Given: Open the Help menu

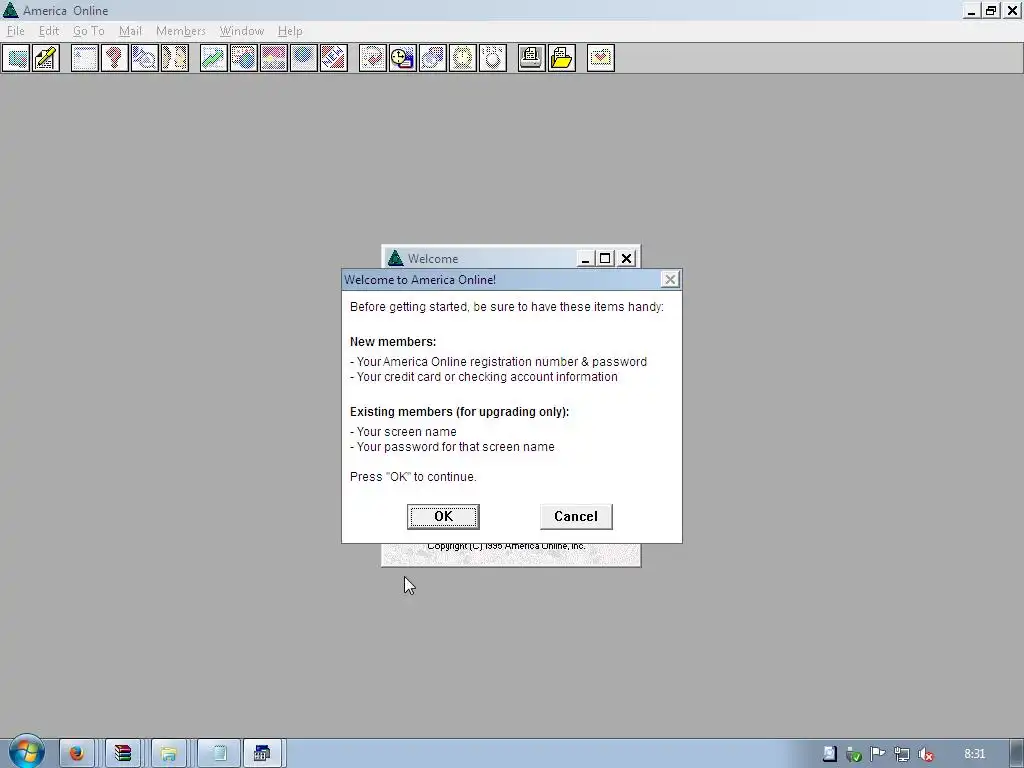Looking at the screenshot, I should (290, 31).
